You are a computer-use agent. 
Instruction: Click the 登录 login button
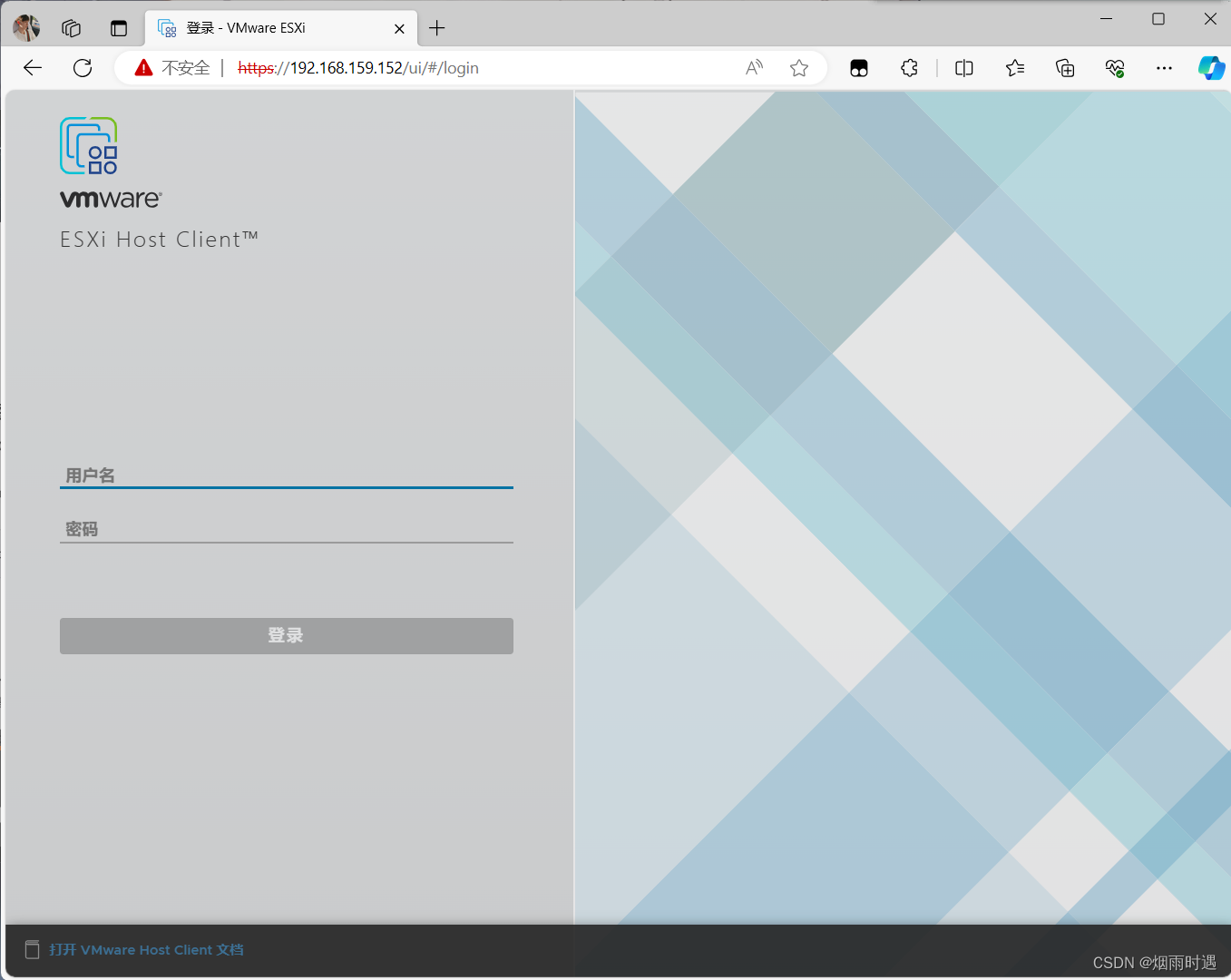(287, 636)
